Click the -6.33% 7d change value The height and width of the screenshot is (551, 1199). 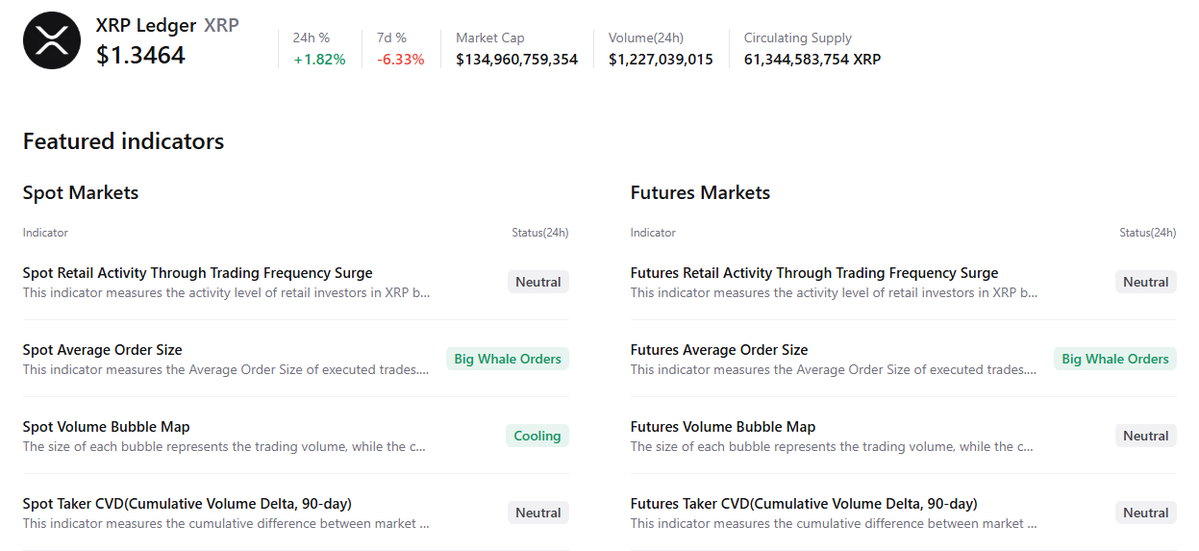coord(401,60)
